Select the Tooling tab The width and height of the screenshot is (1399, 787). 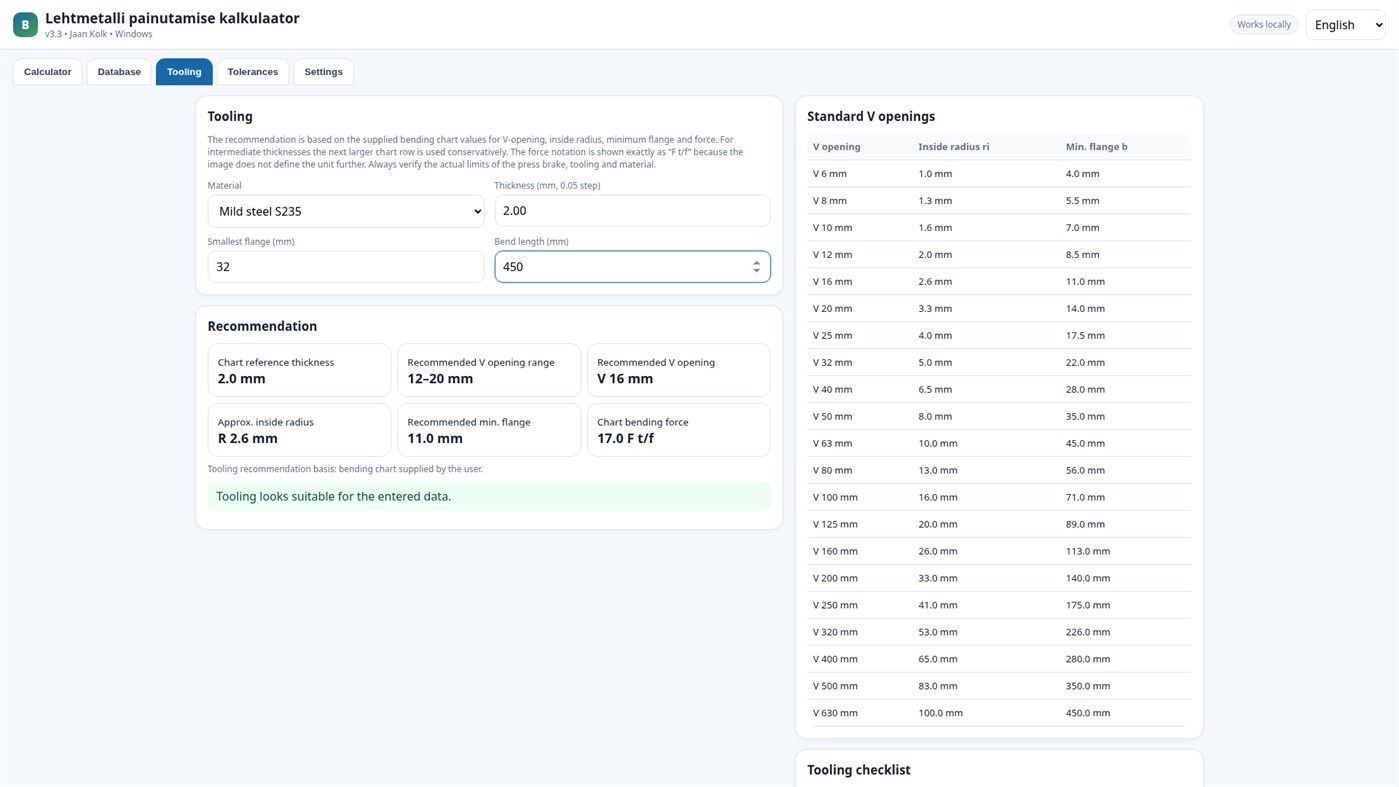(184, 72)
